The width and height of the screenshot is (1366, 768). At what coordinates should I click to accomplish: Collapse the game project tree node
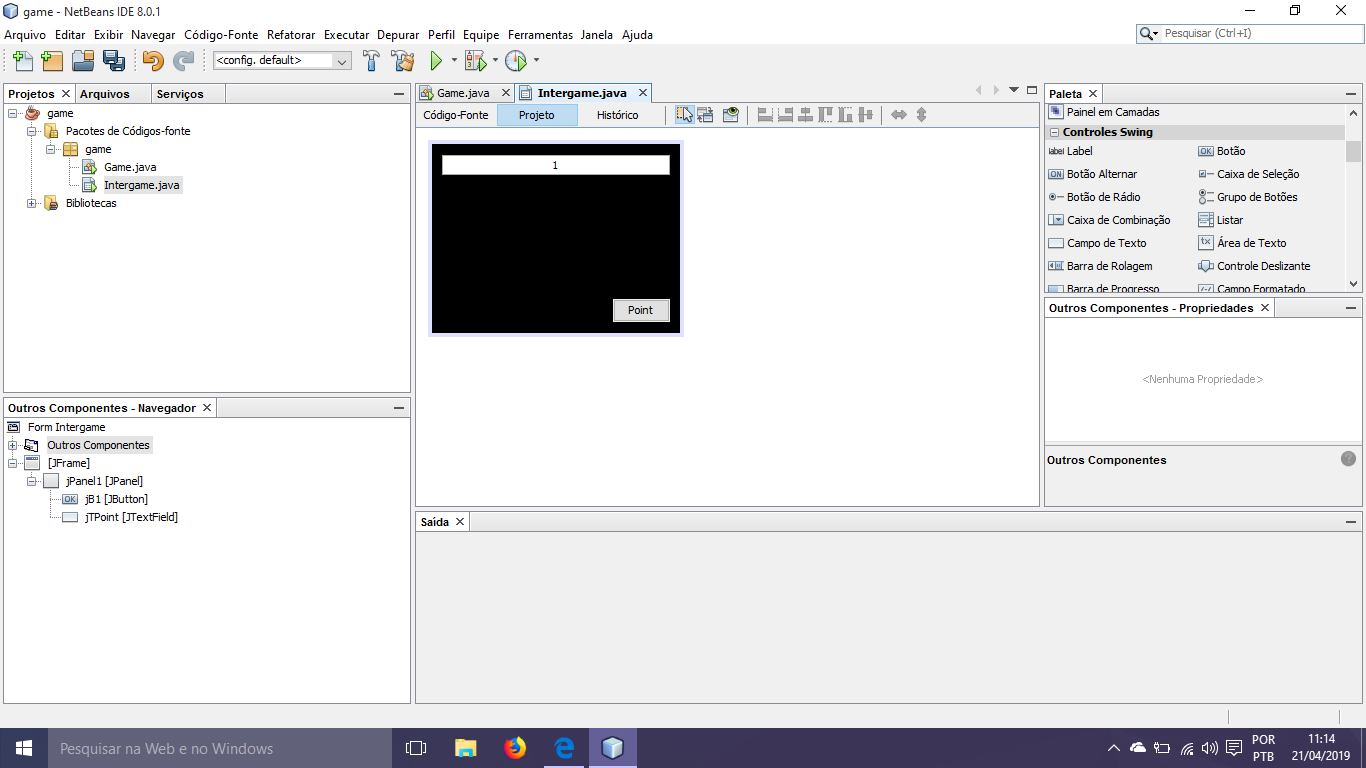(x=13, y=113)
